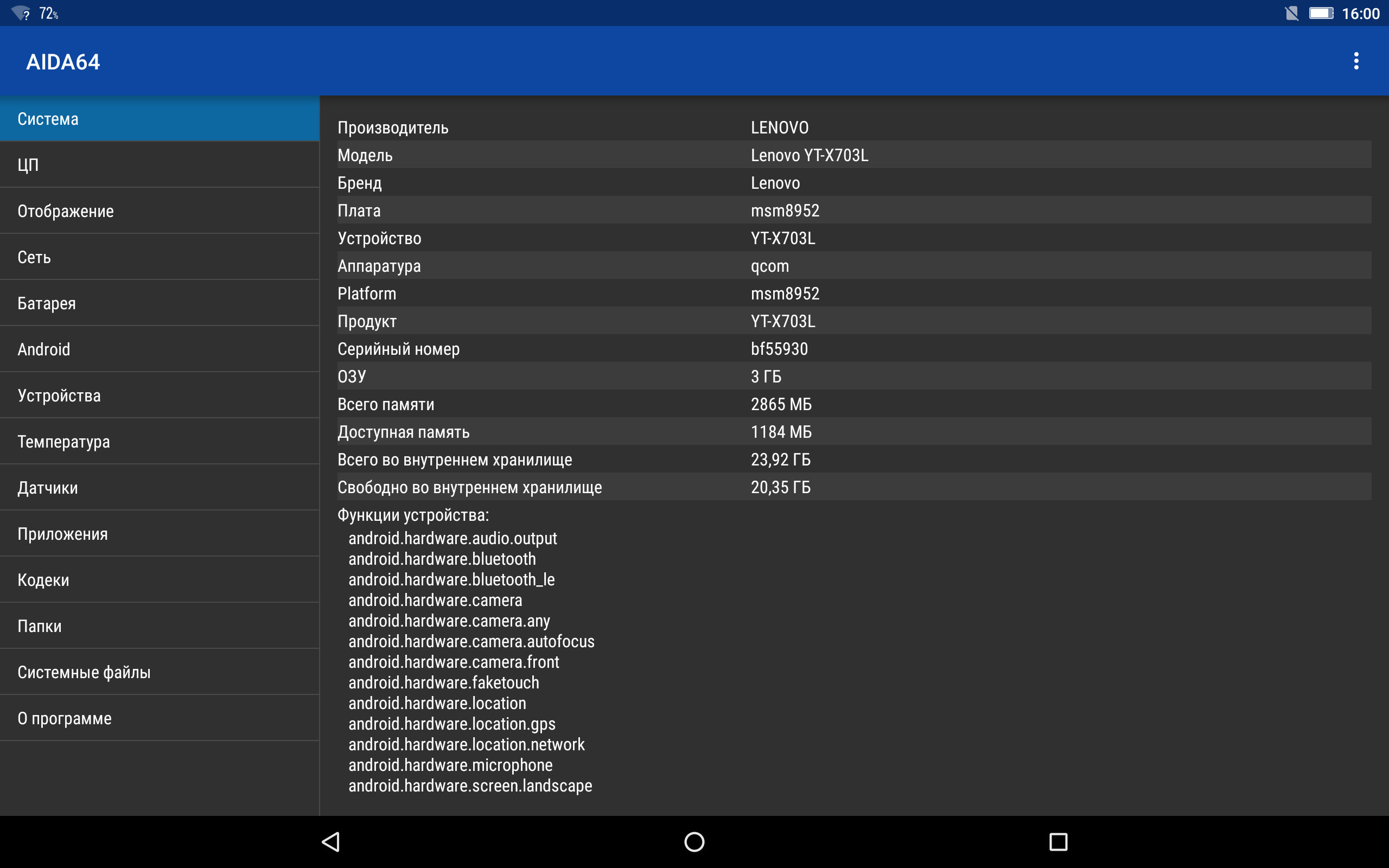Open the Системные файлы section

point(160,672)
